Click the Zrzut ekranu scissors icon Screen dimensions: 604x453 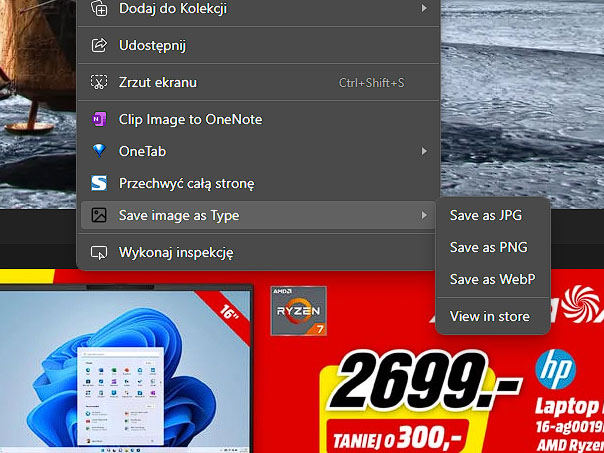pos(99,82)
